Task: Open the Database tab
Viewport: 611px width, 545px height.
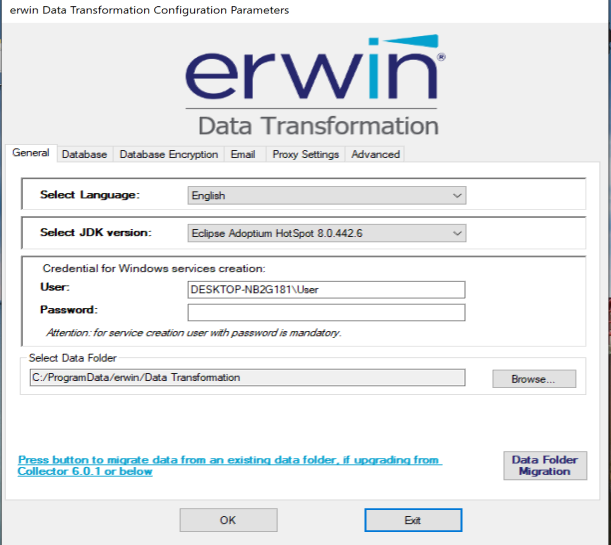Action: (x=85, y=154)
